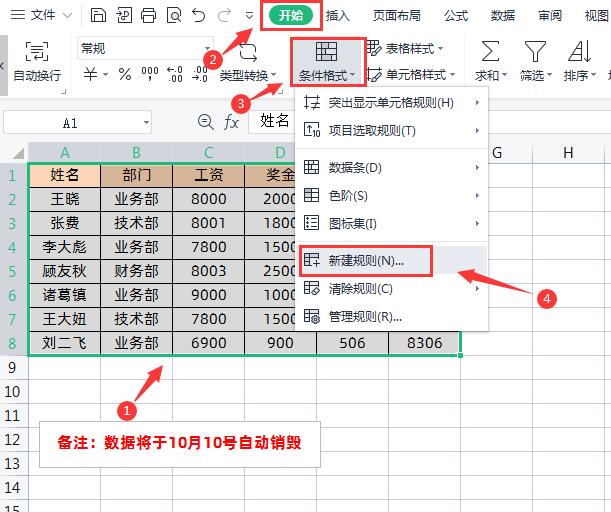Click the fx insert function icon
611x512 pixels.
(x=231, y=122)
